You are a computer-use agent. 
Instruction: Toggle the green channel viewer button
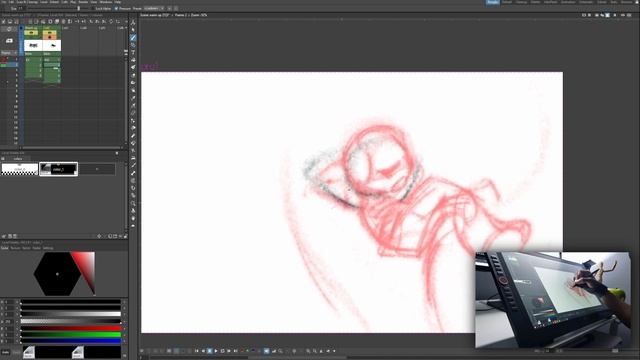coord(247,351)
